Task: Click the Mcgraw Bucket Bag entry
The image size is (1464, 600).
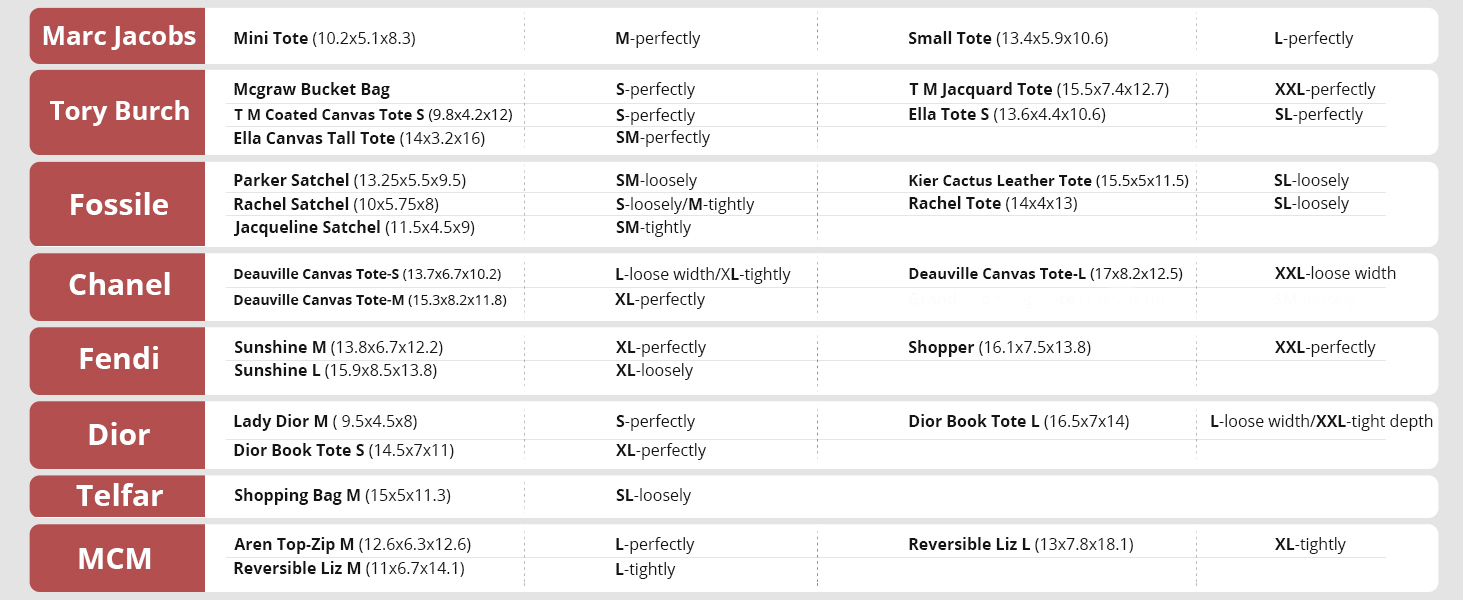Action: 311,89
